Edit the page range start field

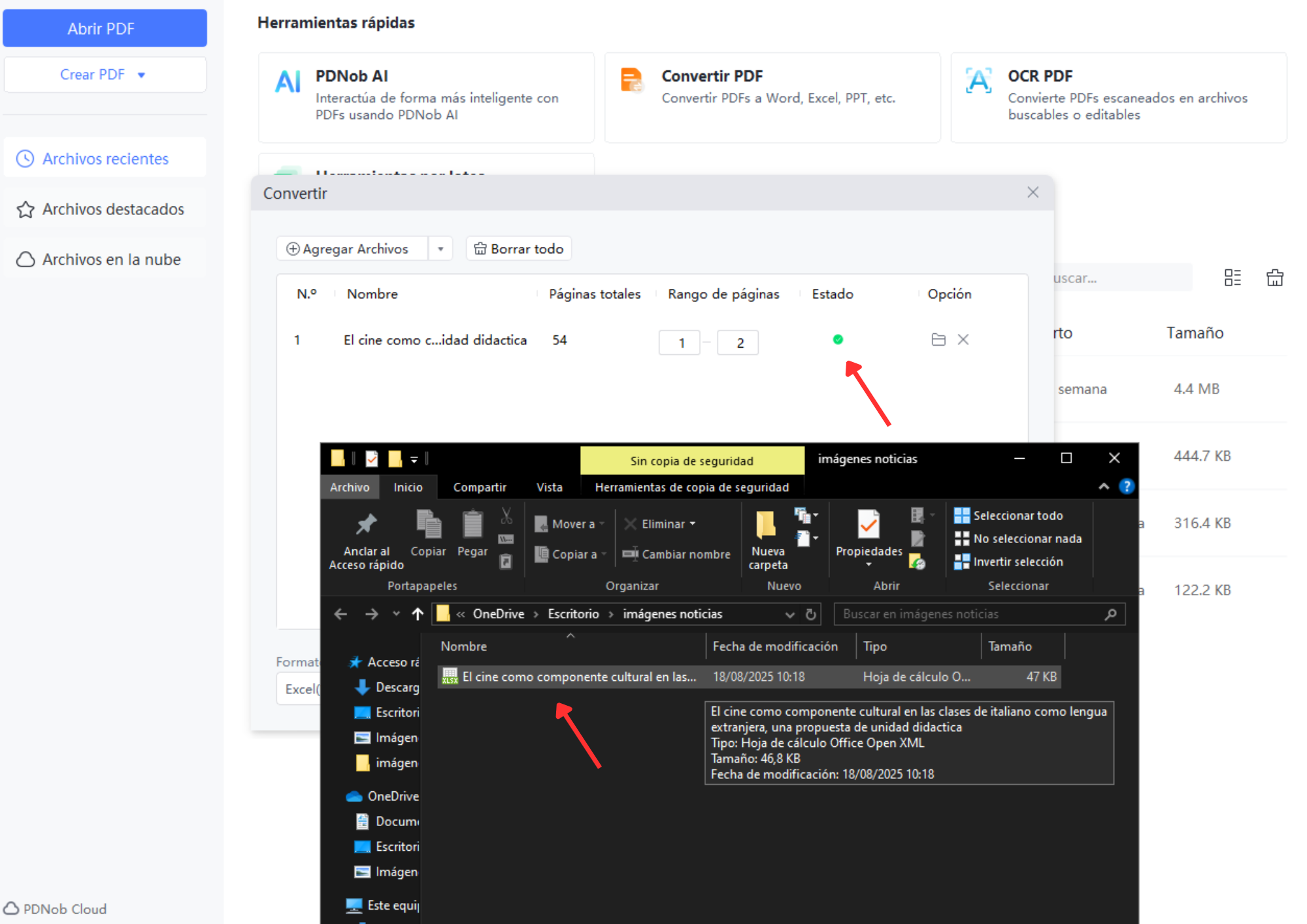pyautogui.click(x=680, y=342)
